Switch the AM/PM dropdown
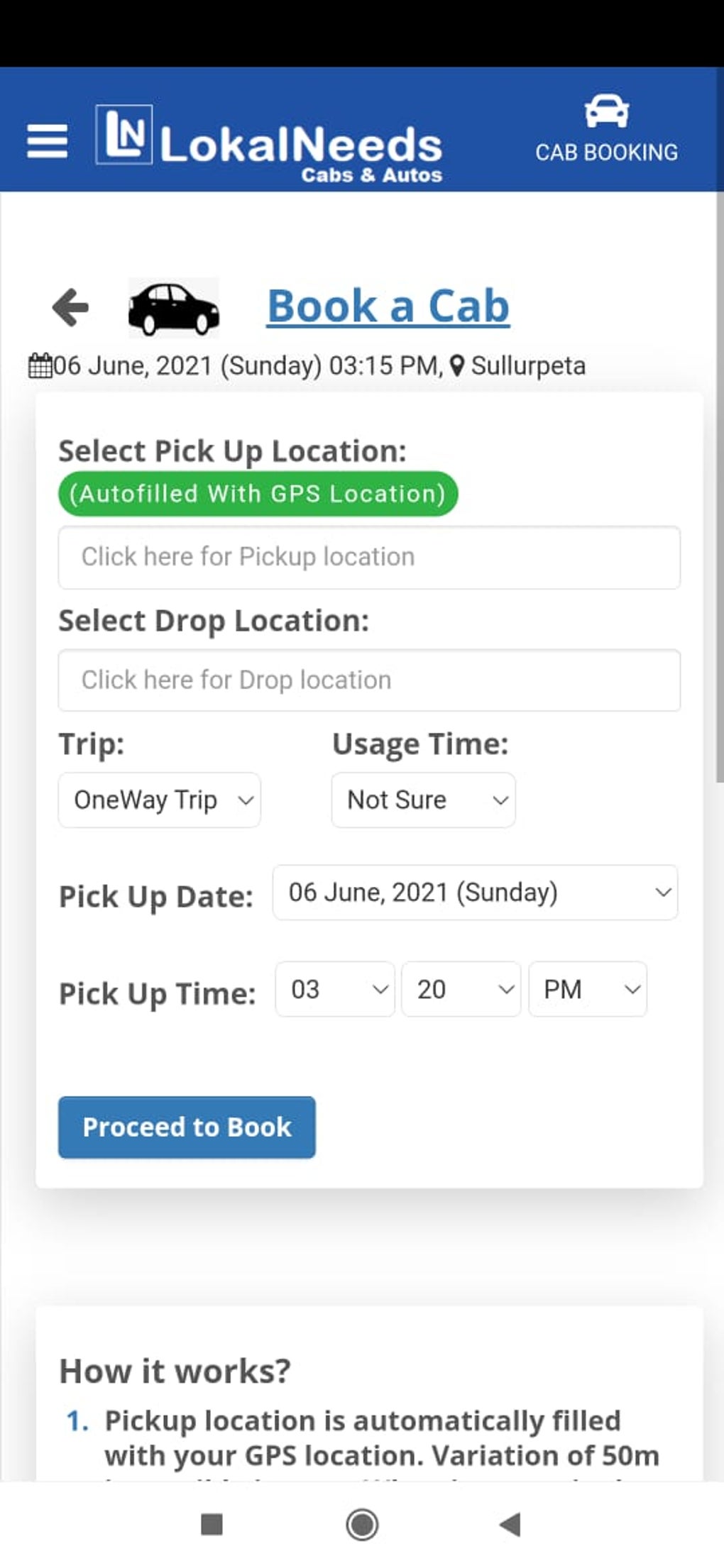Viewport: 724px width, 1568px height. [588, 990]
